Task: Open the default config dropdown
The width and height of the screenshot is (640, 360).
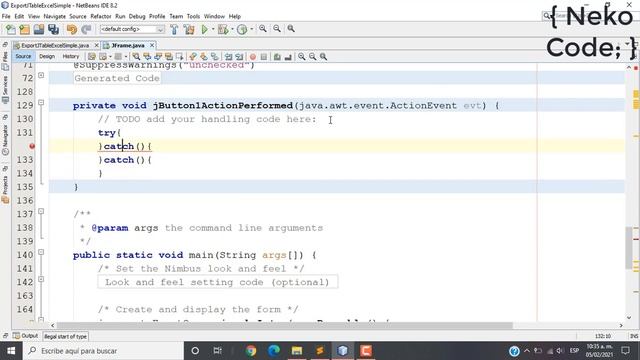Action: 132,29
